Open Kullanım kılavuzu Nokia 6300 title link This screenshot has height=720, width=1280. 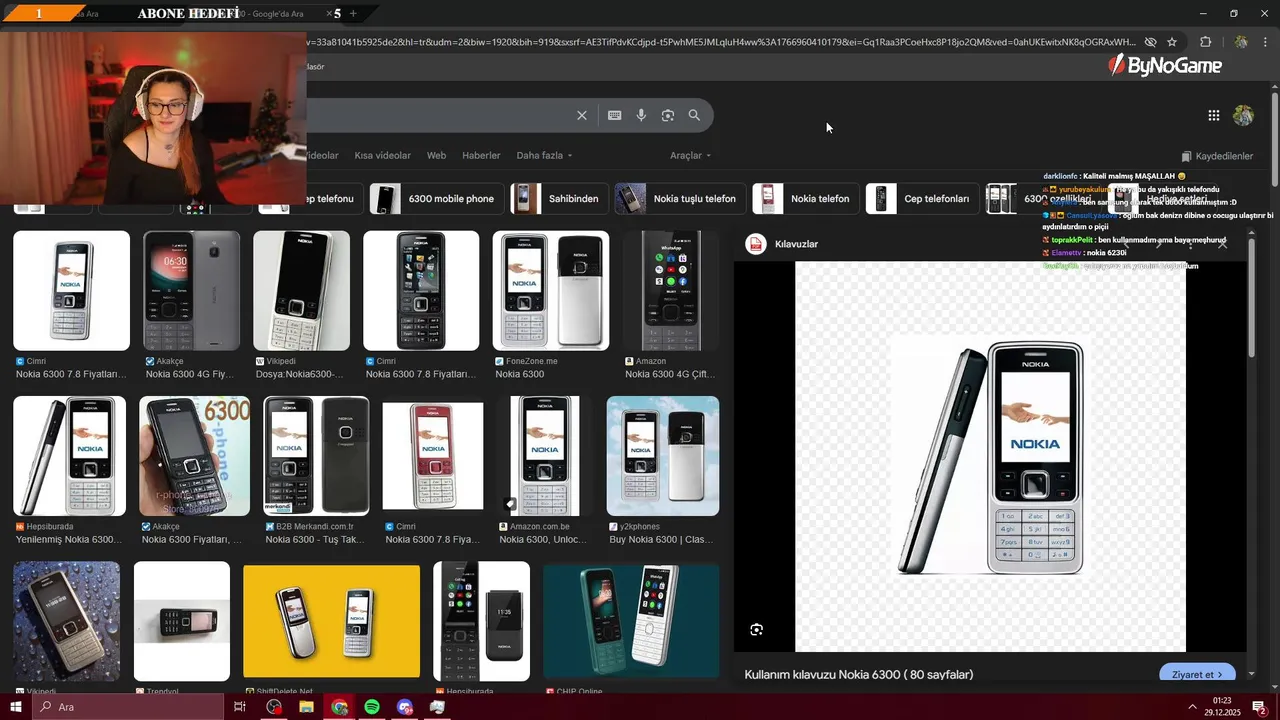859,675
